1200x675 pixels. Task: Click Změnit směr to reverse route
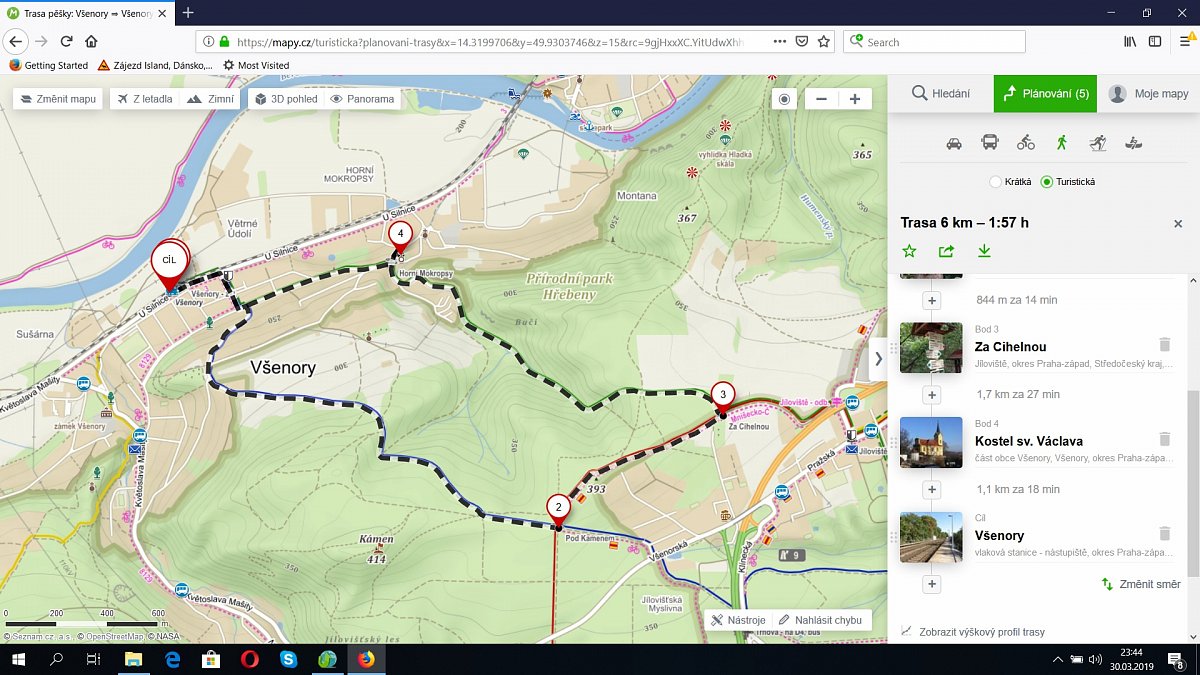tap(1141, 584)
